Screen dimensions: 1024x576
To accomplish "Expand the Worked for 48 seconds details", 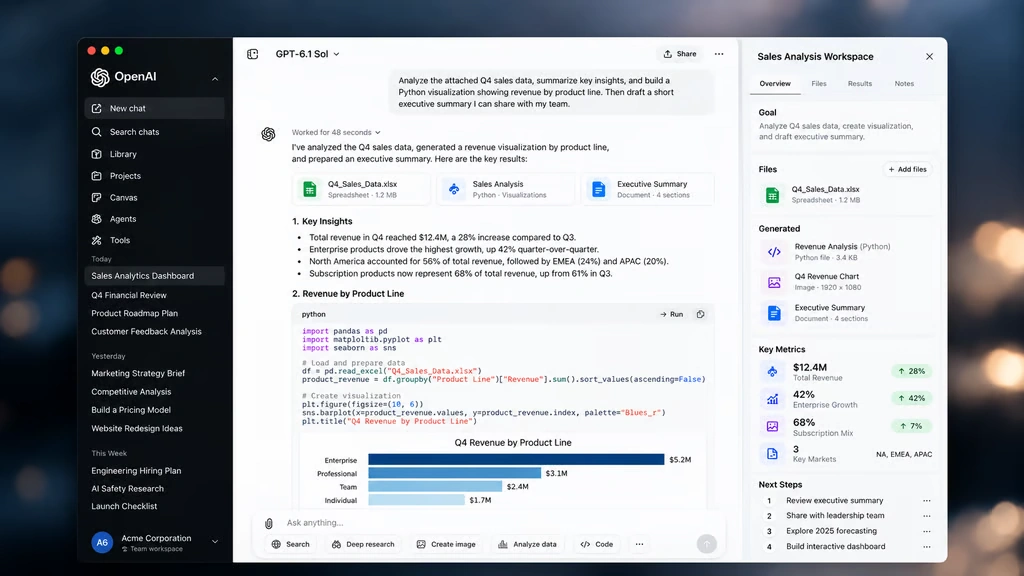I will (x=336, y=133).
